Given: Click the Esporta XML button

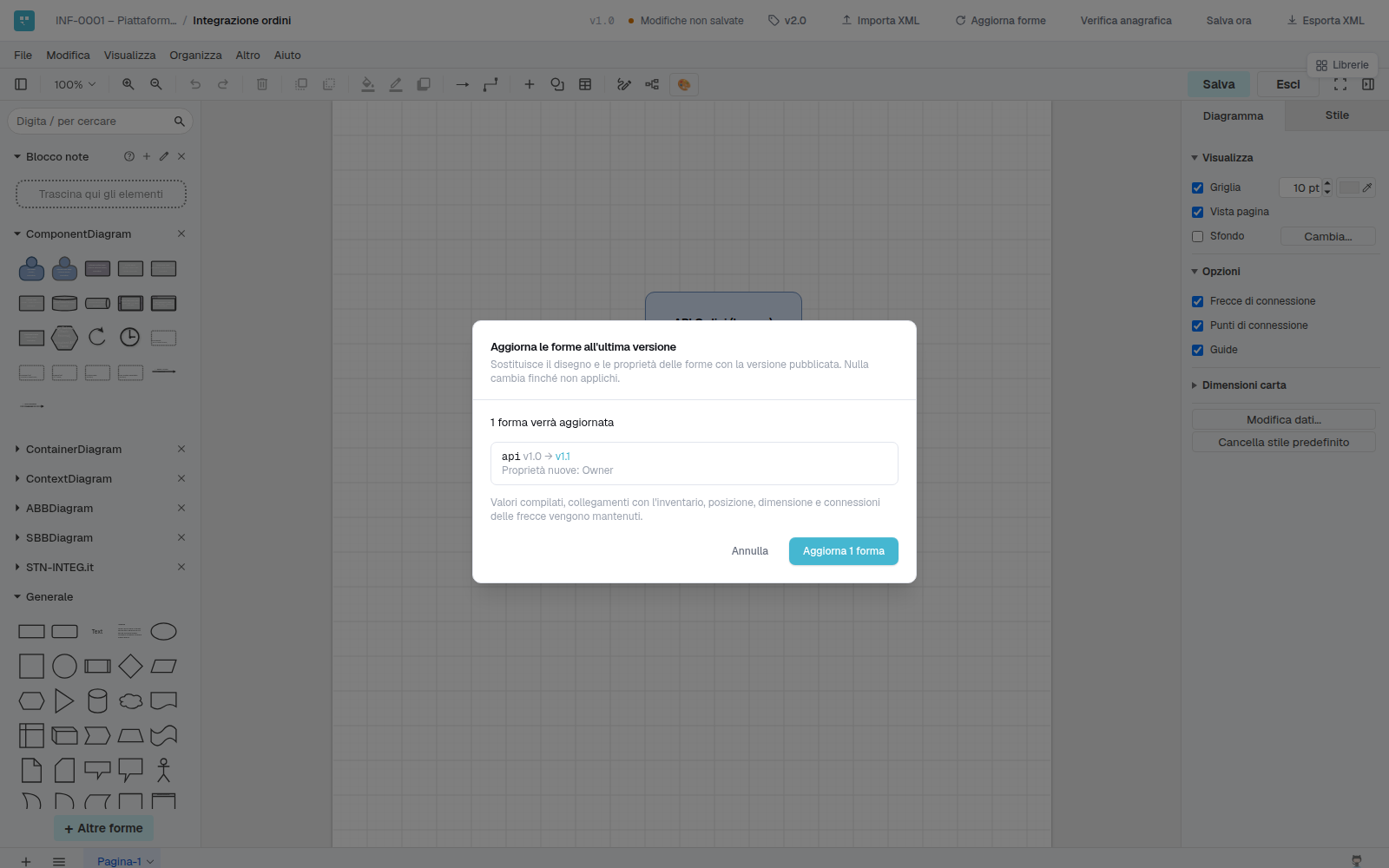Looking at the screenshot, I should coord(1326,20).
